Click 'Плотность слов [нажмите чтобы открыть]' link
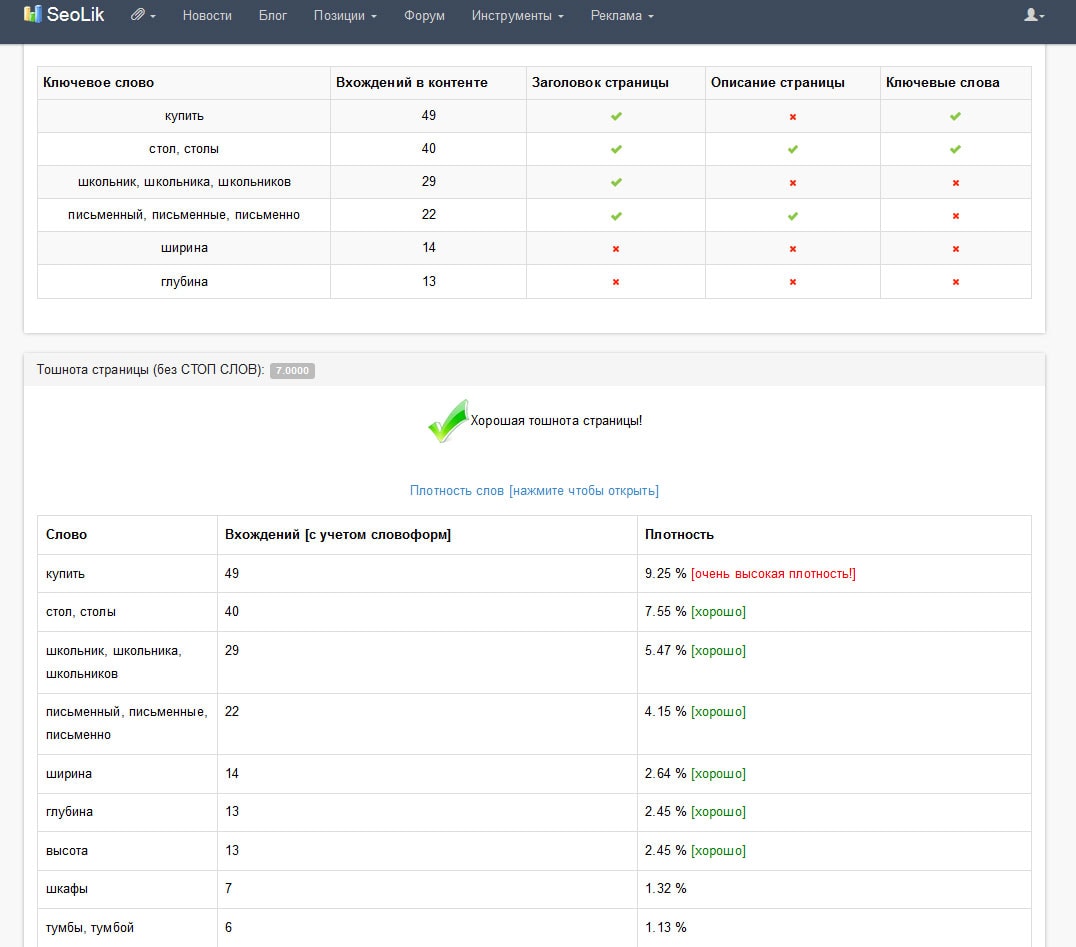The image size is (1076, 947). (x=534, y=491)
